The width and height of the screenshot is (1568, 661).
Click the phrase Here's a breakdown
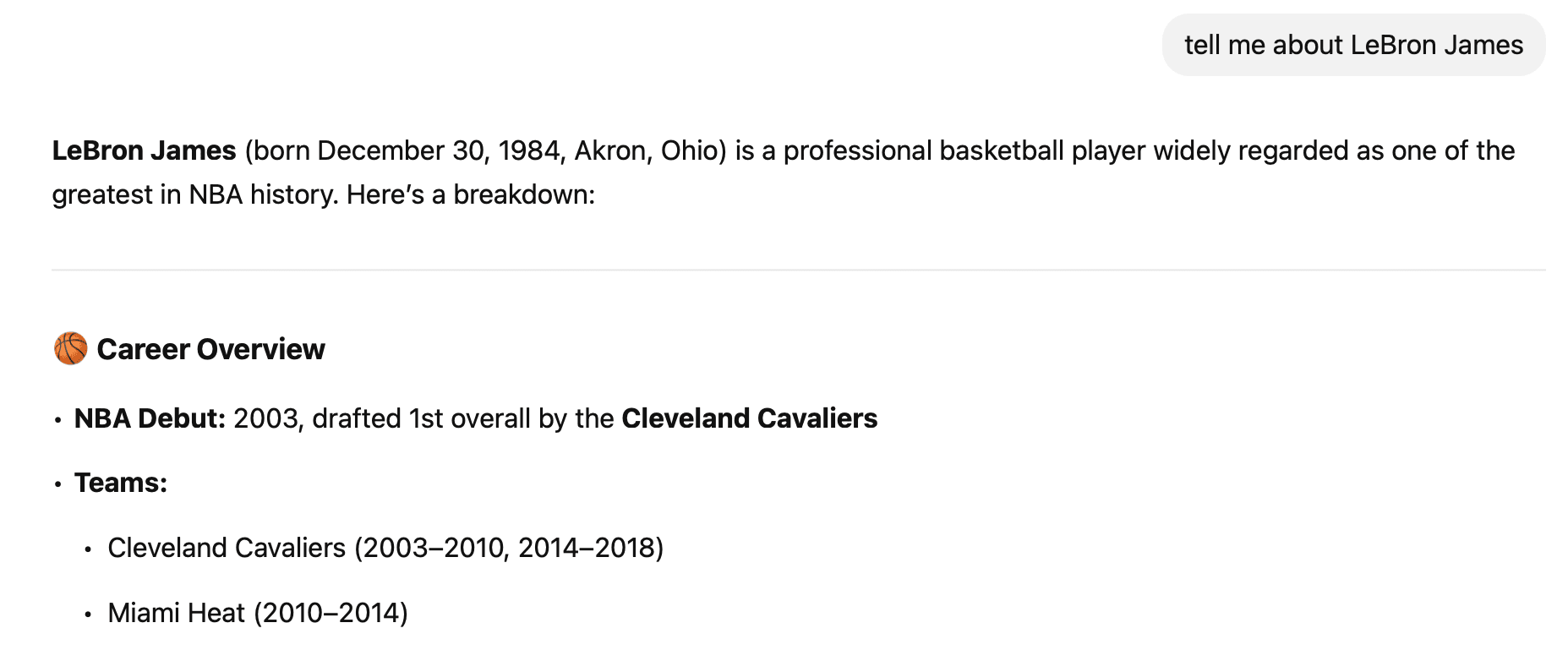(x=470, y=194)
